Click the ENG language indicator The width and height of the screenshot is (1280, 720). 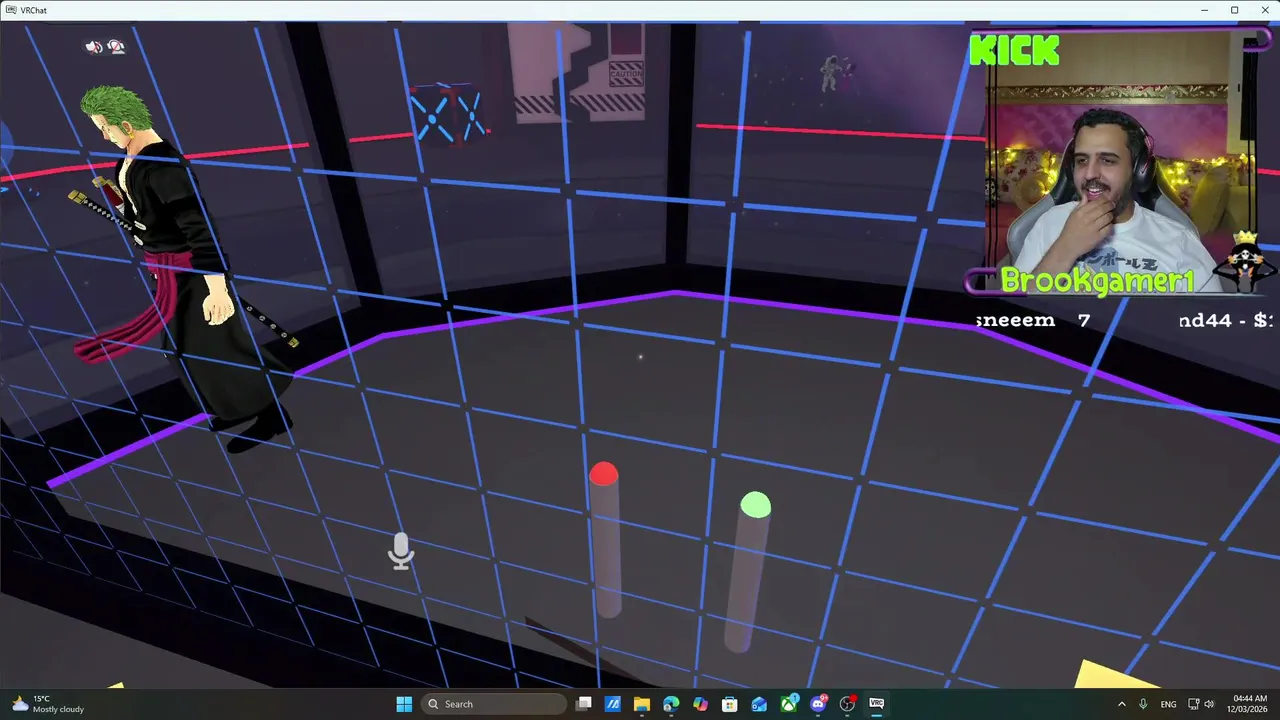[1168, 704]
